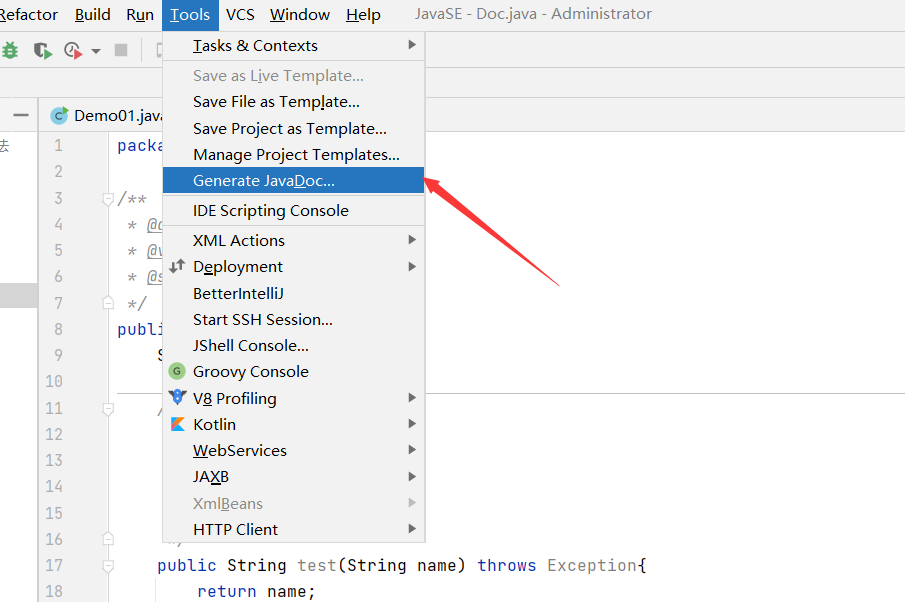Collapse the test method fold at line 17
Viewport: 905px width, 609px height.
click(108, 566)
